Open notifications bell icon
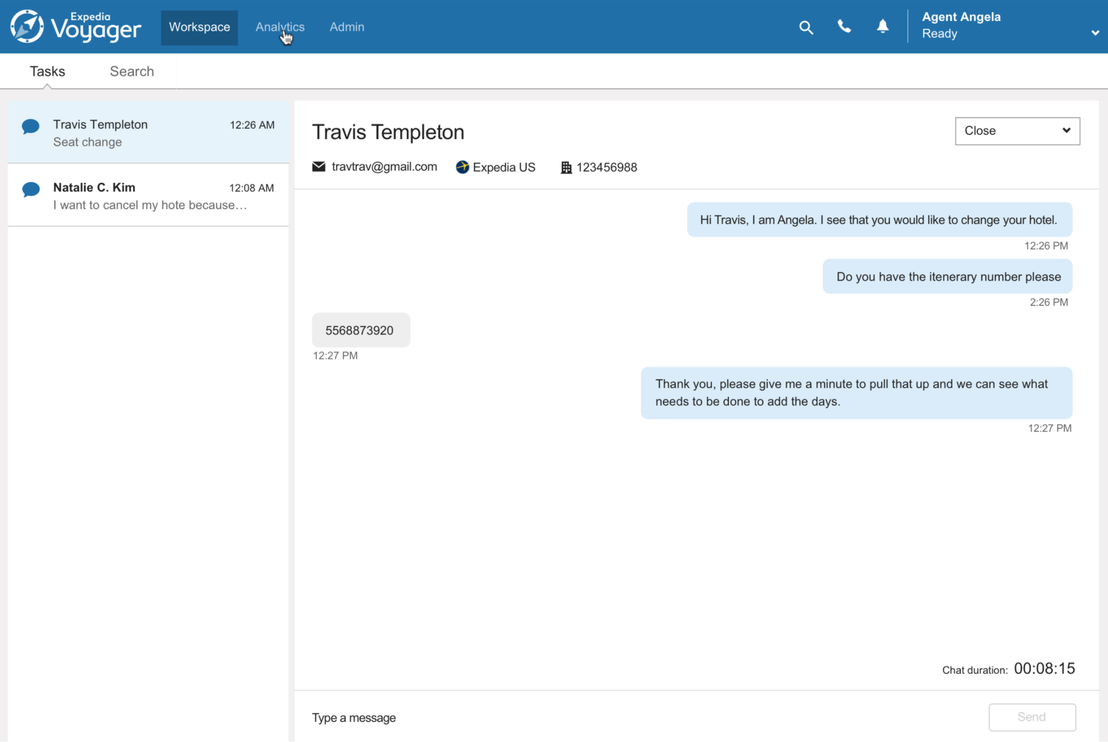Image resolution: width=1108 pixels, height=742 pixels. (x=882, y=27)
